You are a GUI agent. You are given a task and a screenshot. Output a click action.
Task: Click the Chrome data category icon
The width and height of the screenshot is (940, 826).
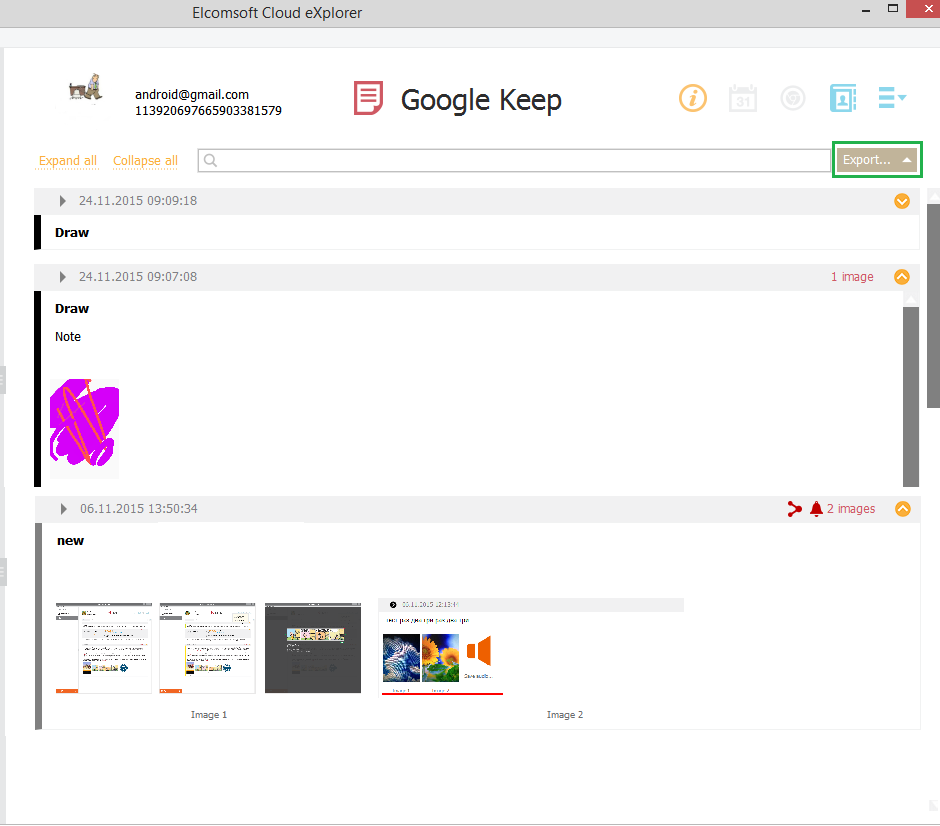tap(793, 98)
